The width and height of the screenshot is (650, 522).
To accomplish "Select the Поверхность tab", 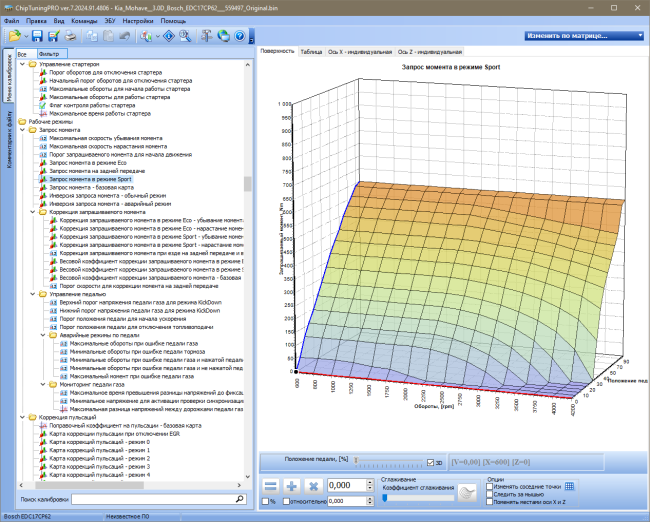I will pos(277,51).
